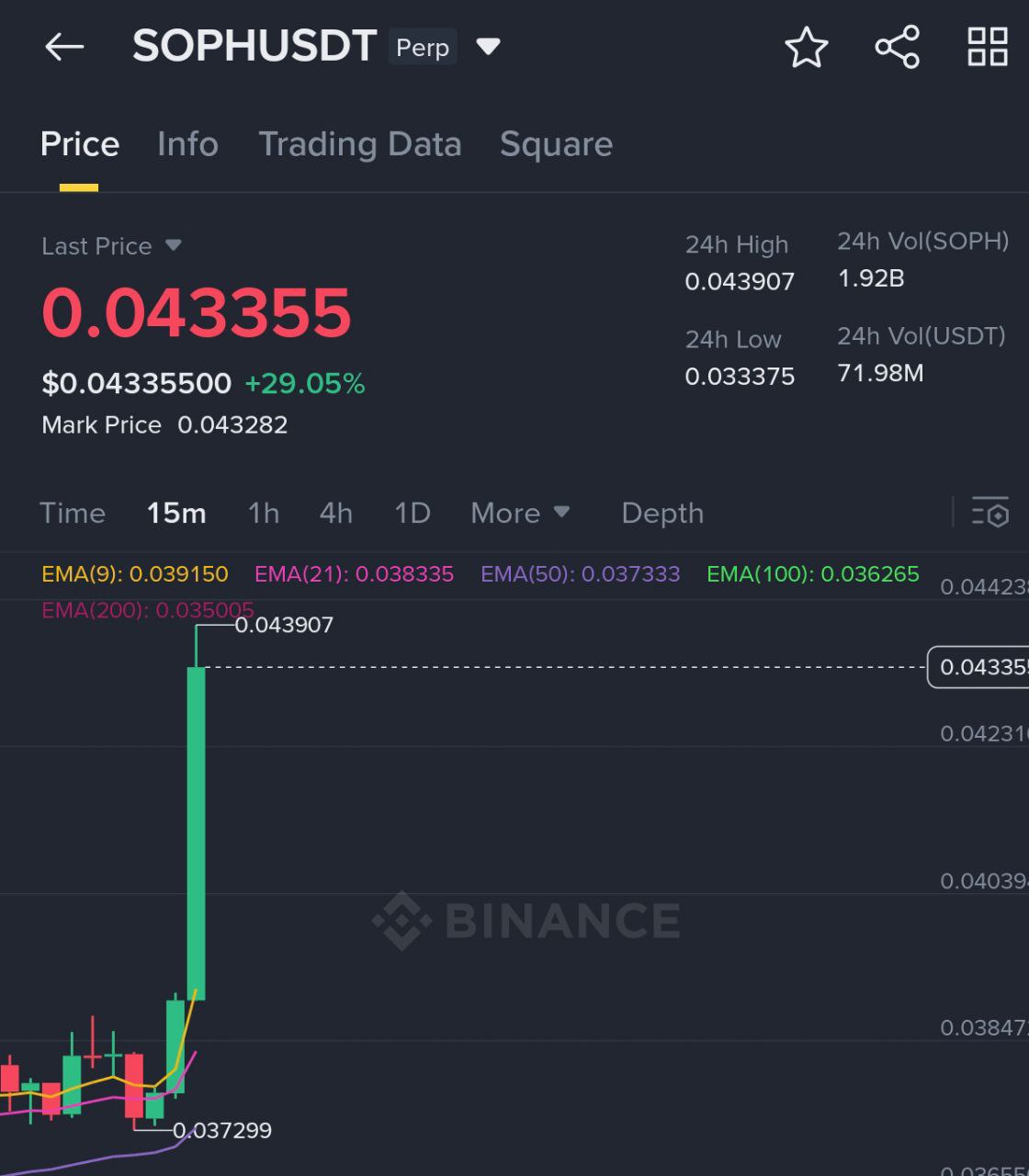This screenshot has width=1029, height=1176.
Task: Select the 15m chart interval
Action: tap(176, 513)
